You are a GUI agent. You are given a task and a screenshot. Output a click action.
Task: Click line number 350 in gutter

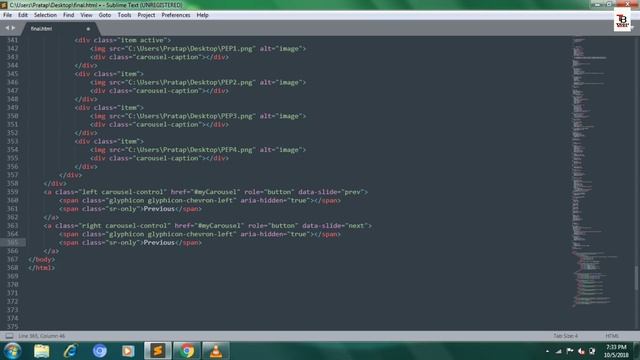13,116
